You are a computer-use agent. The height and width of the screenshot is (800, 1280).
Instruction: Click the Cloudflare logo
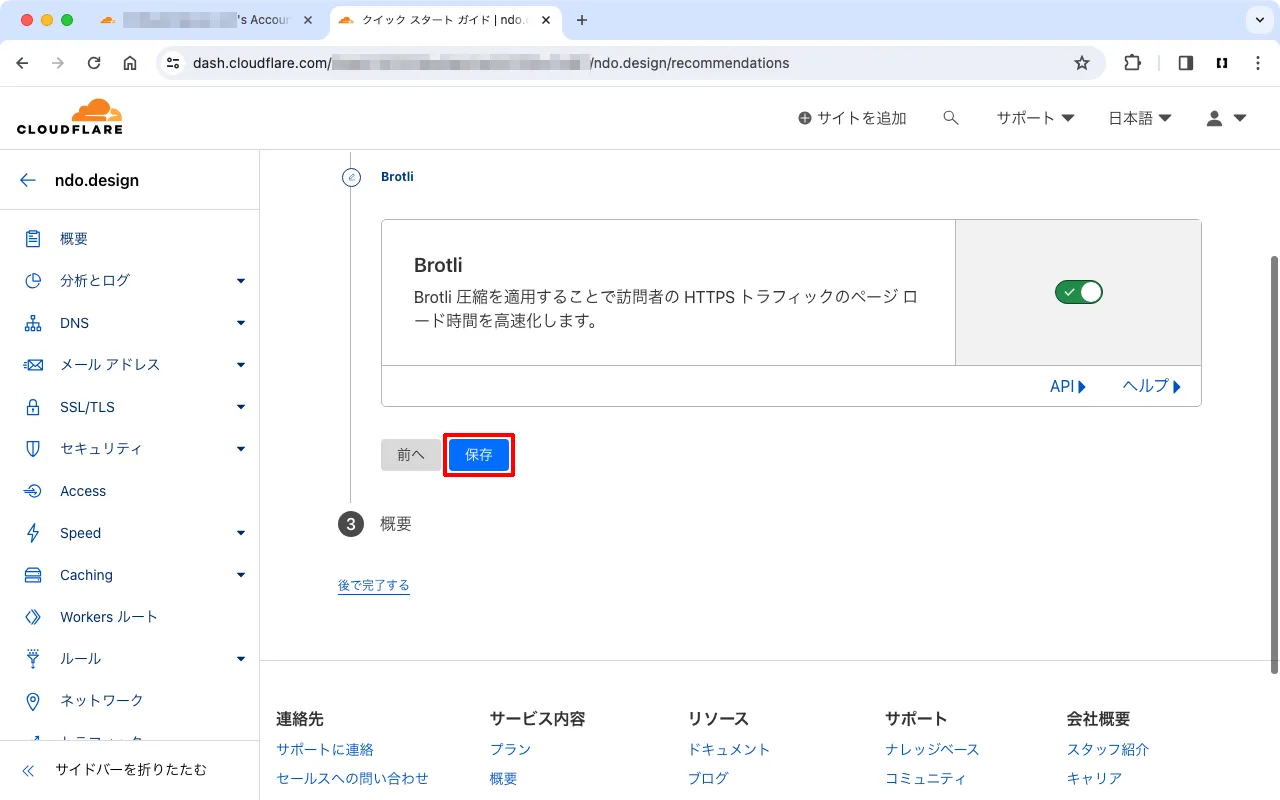coord(70,117)
